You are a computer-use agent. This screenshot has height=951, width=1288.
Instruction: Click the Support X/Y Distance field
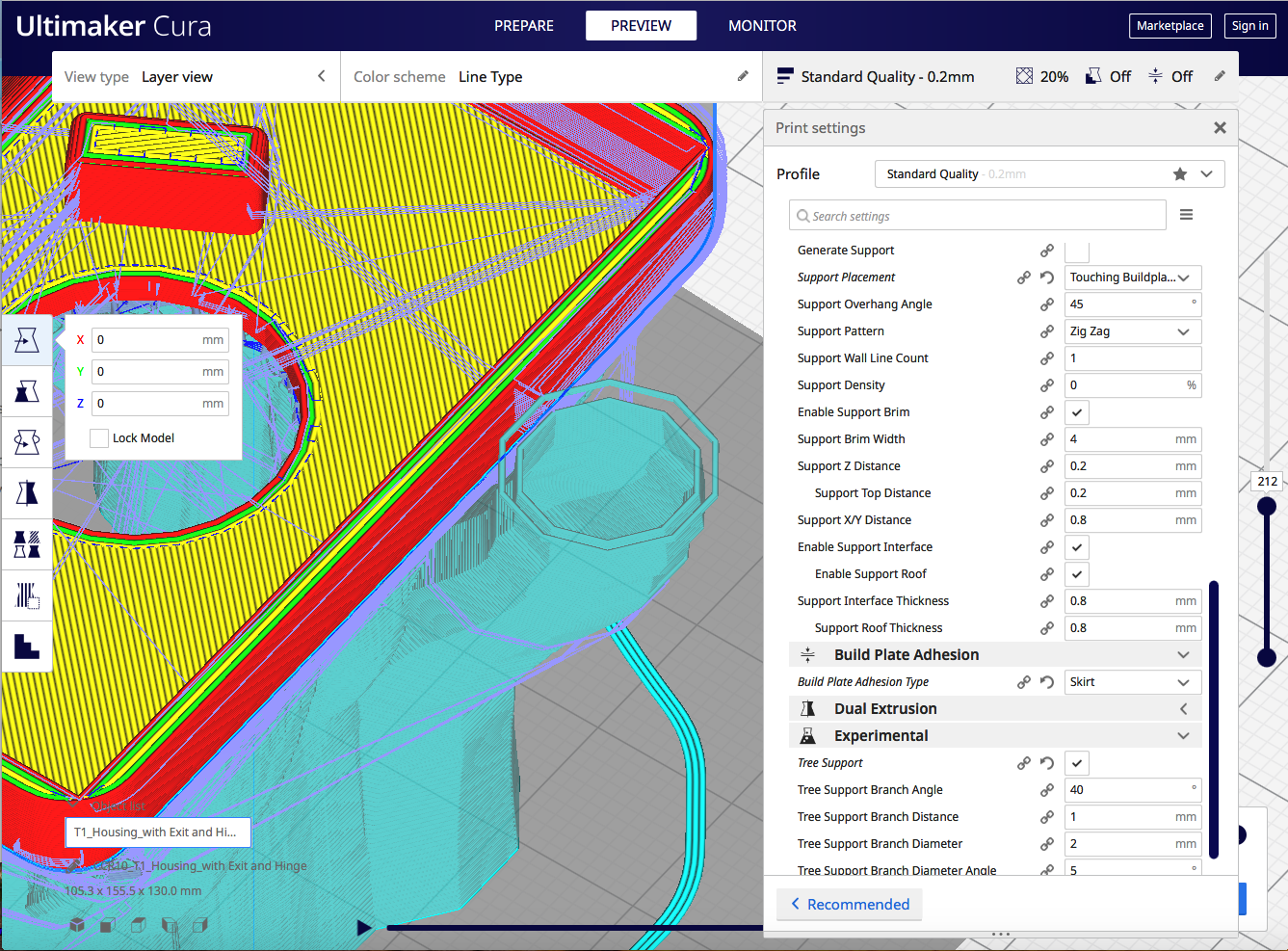[x=1133, y=520]
